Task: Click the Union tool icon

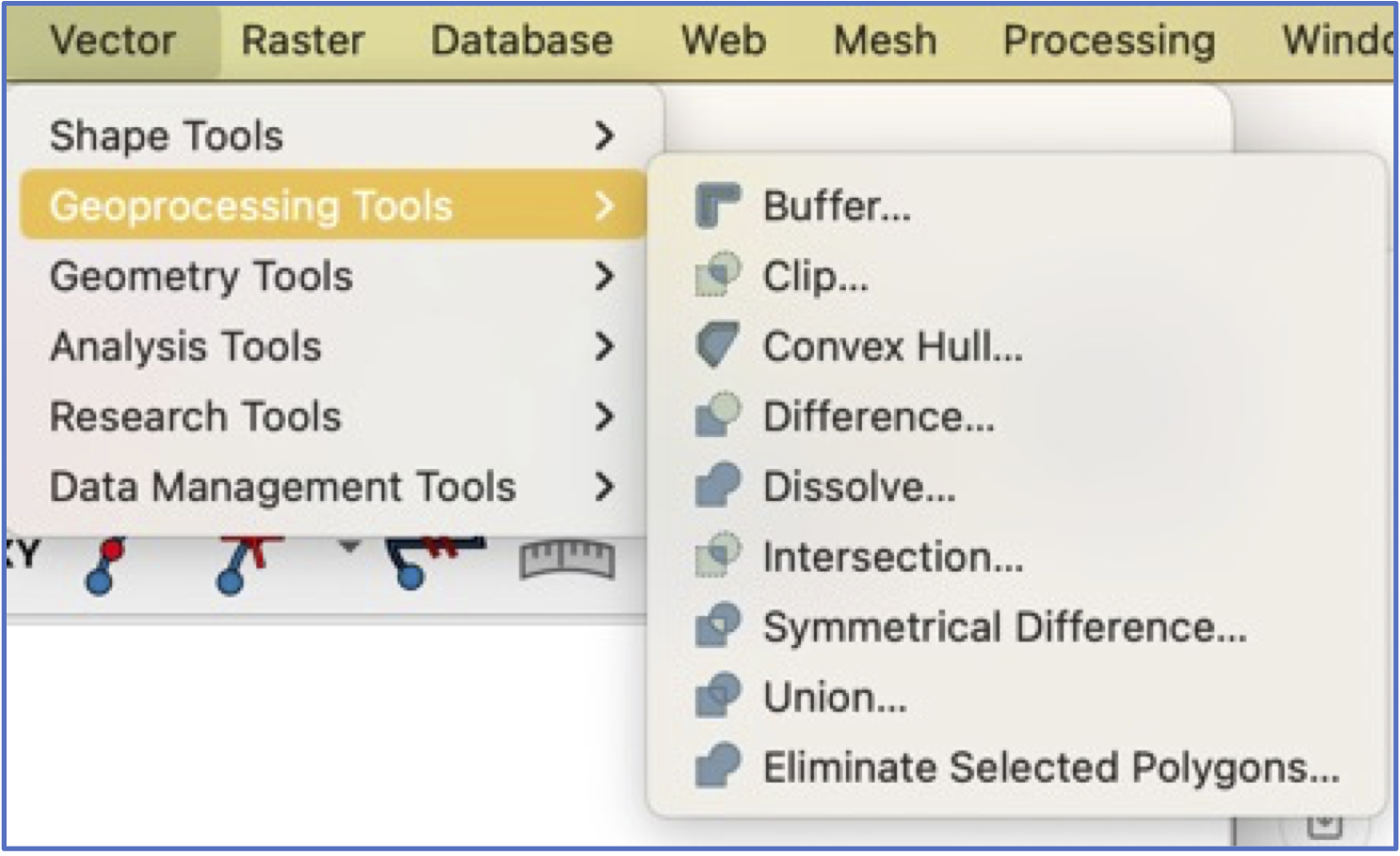Action: (x=718, y=697)
